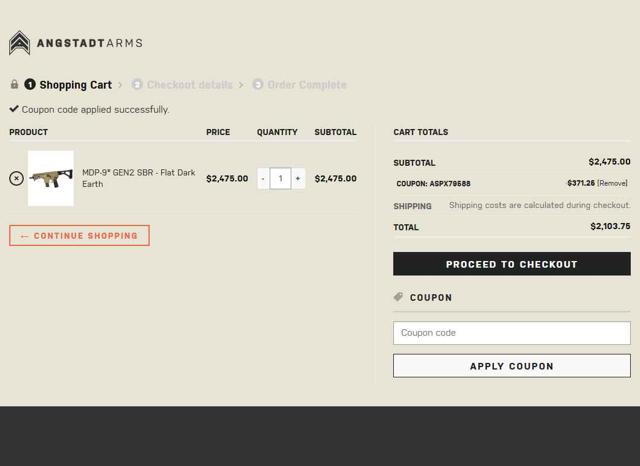Click Proceed to Checkout

[x=512, y=264]
